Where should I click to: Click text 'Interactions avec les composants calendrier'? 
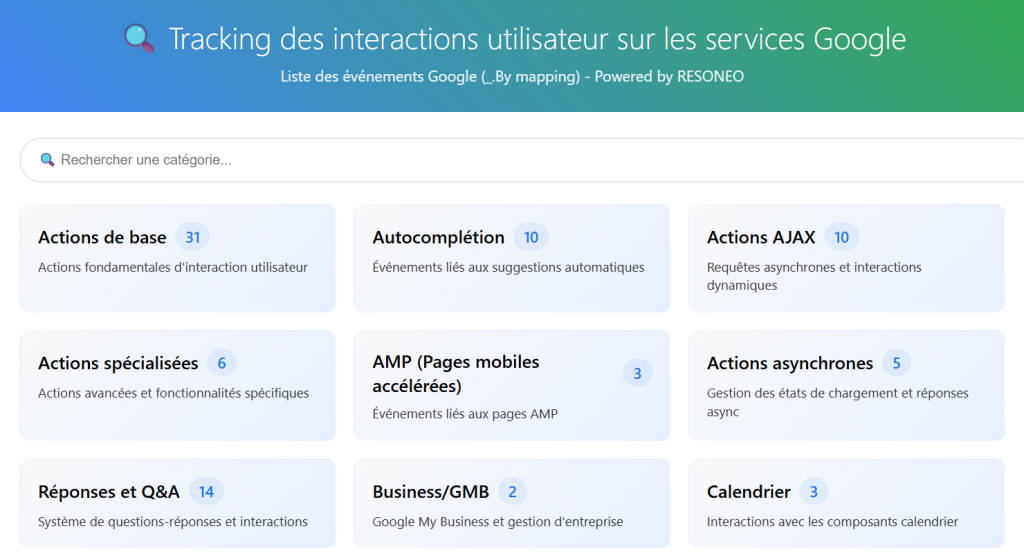[x=833, y=521]
